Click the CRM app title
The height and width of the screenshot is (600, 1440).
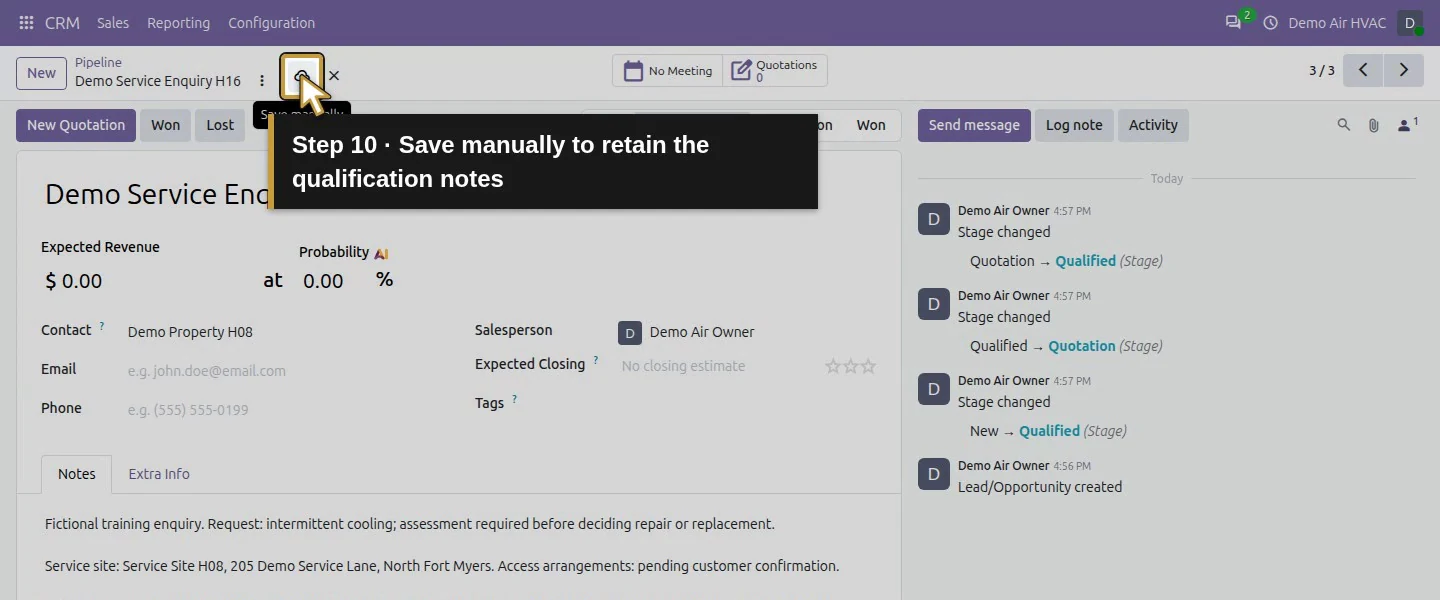click(x=62, y=22)
